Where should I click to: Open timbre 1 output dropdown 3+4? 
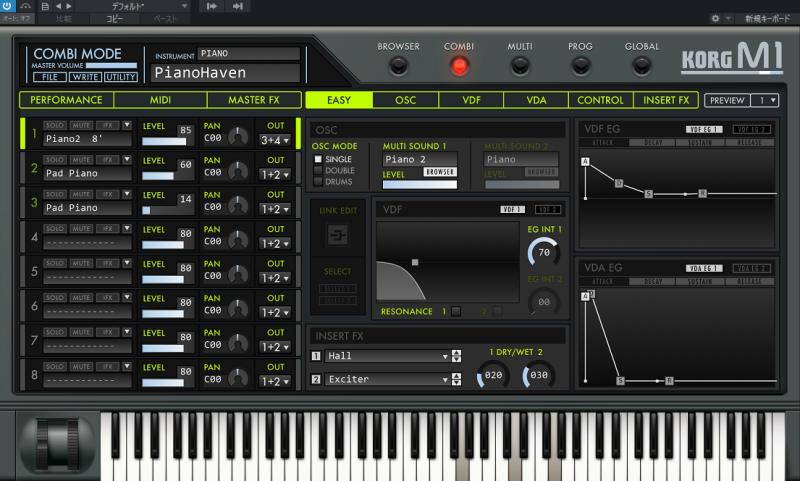(x=275, y=141)
